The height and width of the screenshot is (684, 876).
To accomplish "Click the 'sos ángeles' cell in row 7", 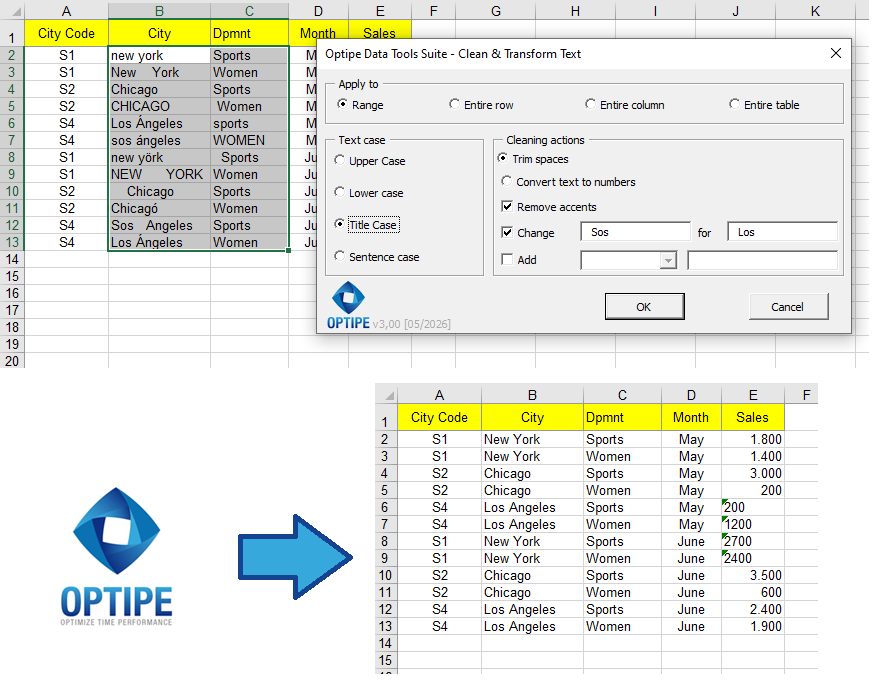I will point(159,140).
